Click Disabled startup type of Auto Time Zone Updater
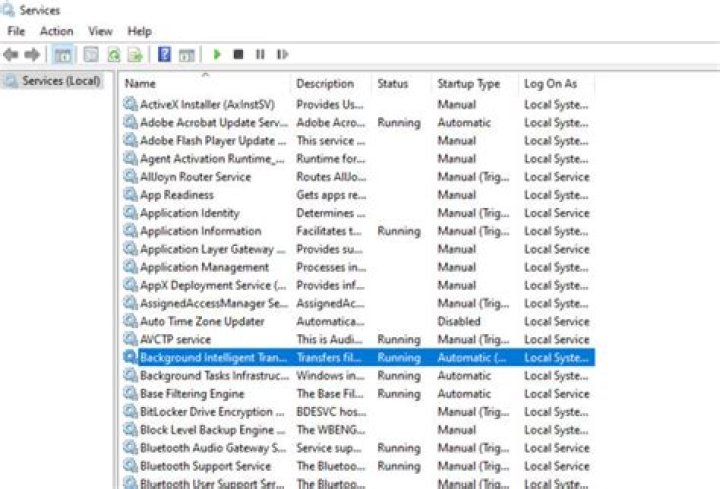 click(459, 321)
